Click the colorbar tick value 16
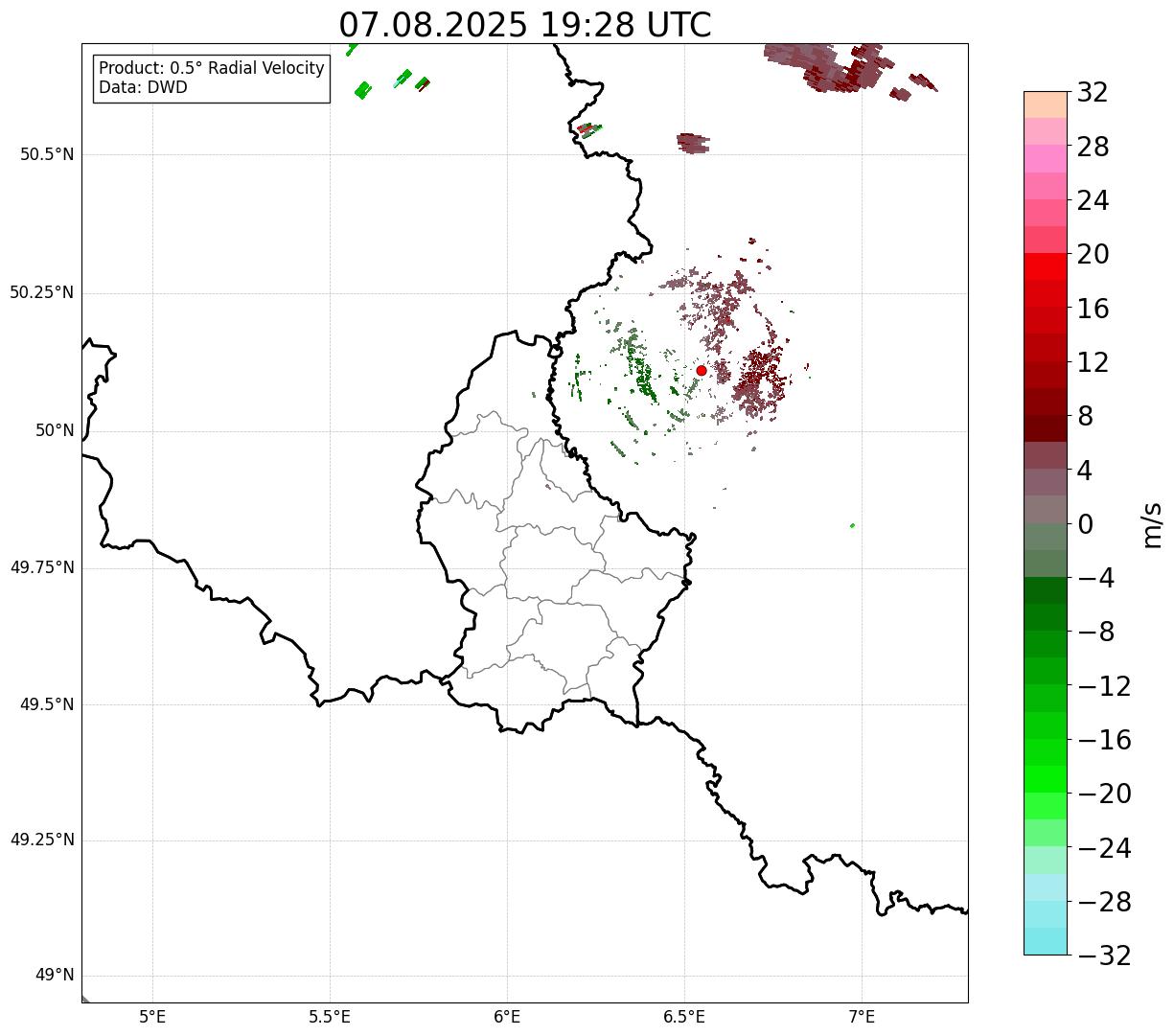 (1093, 309)
